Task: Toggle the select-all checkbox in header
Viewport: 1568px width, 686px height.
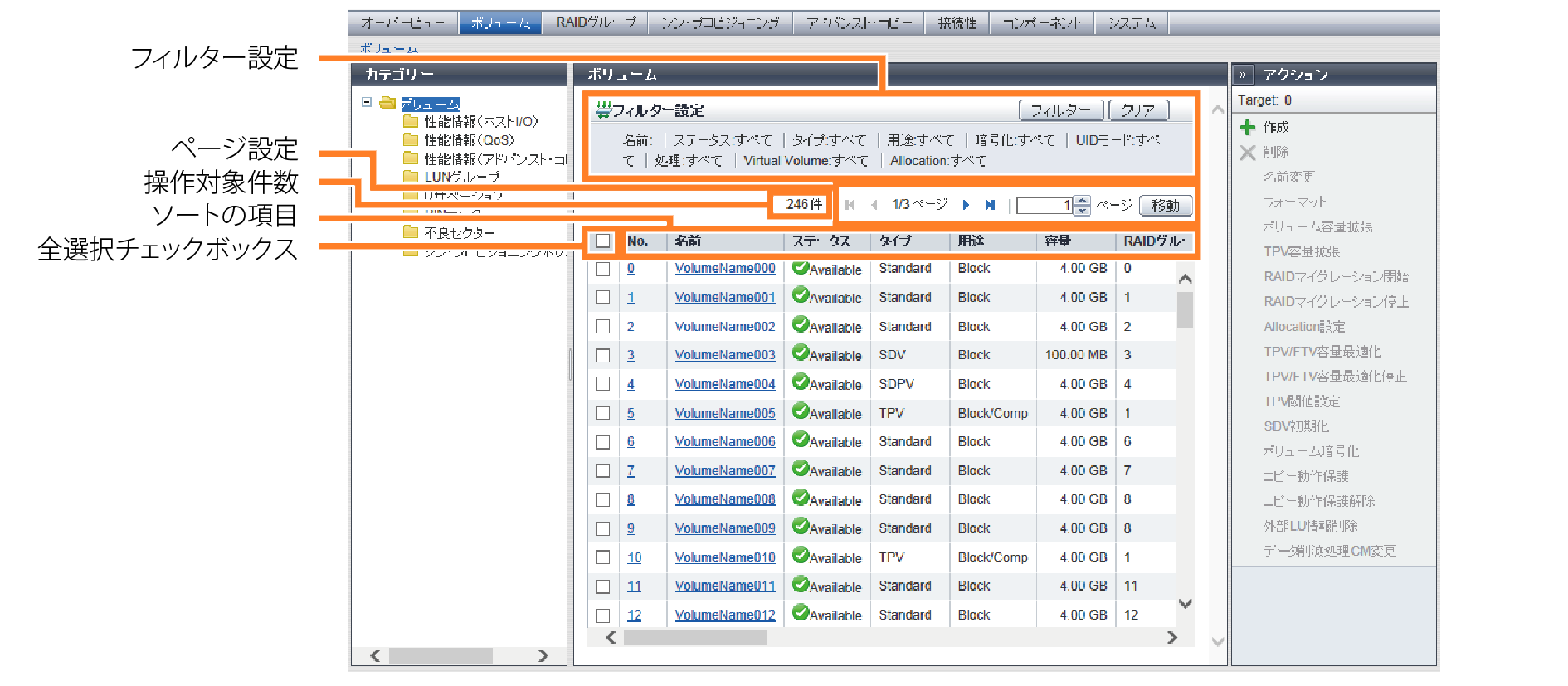Action: 603,241
